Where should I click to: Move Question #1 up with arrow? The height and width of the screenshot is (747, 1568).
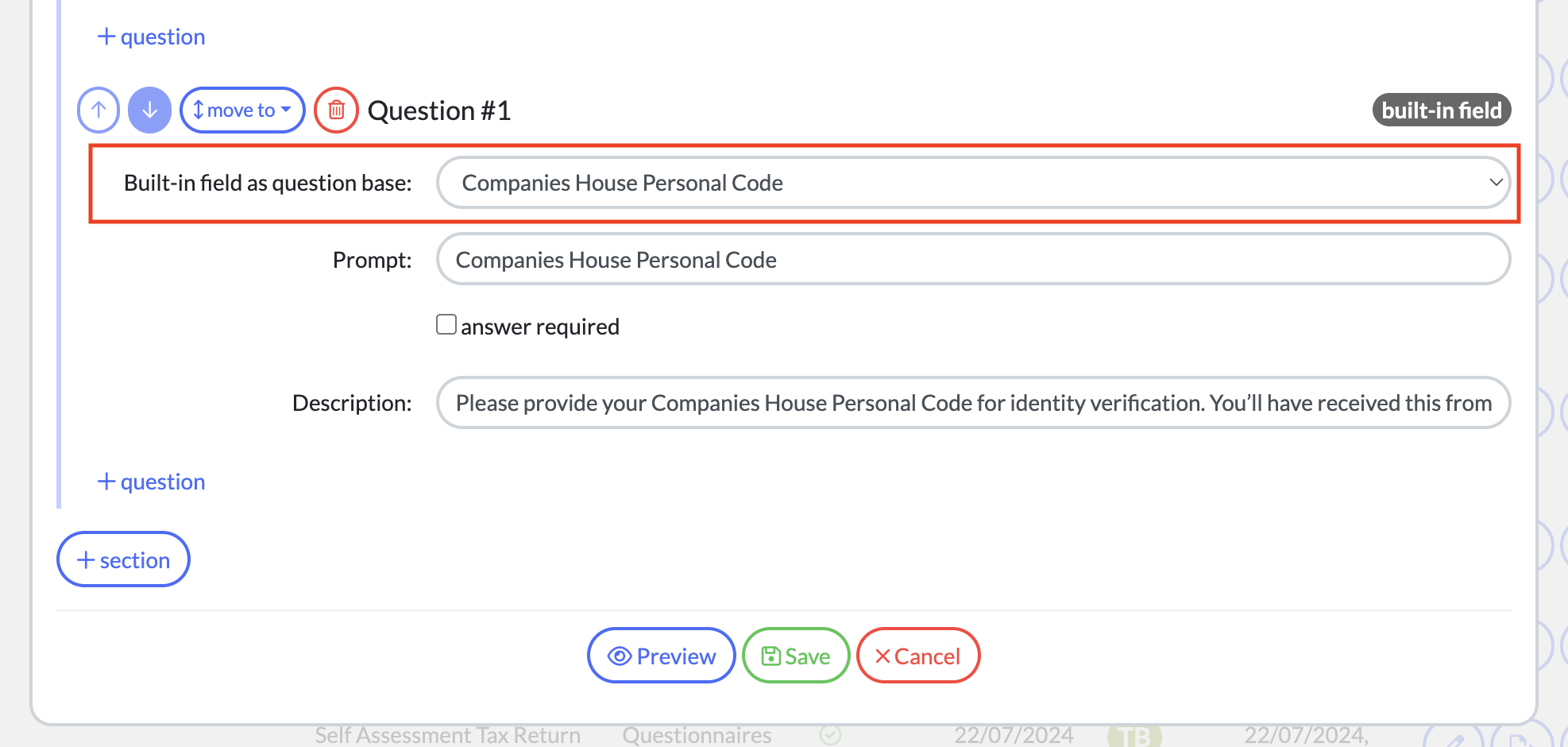(x=98, y=110)
